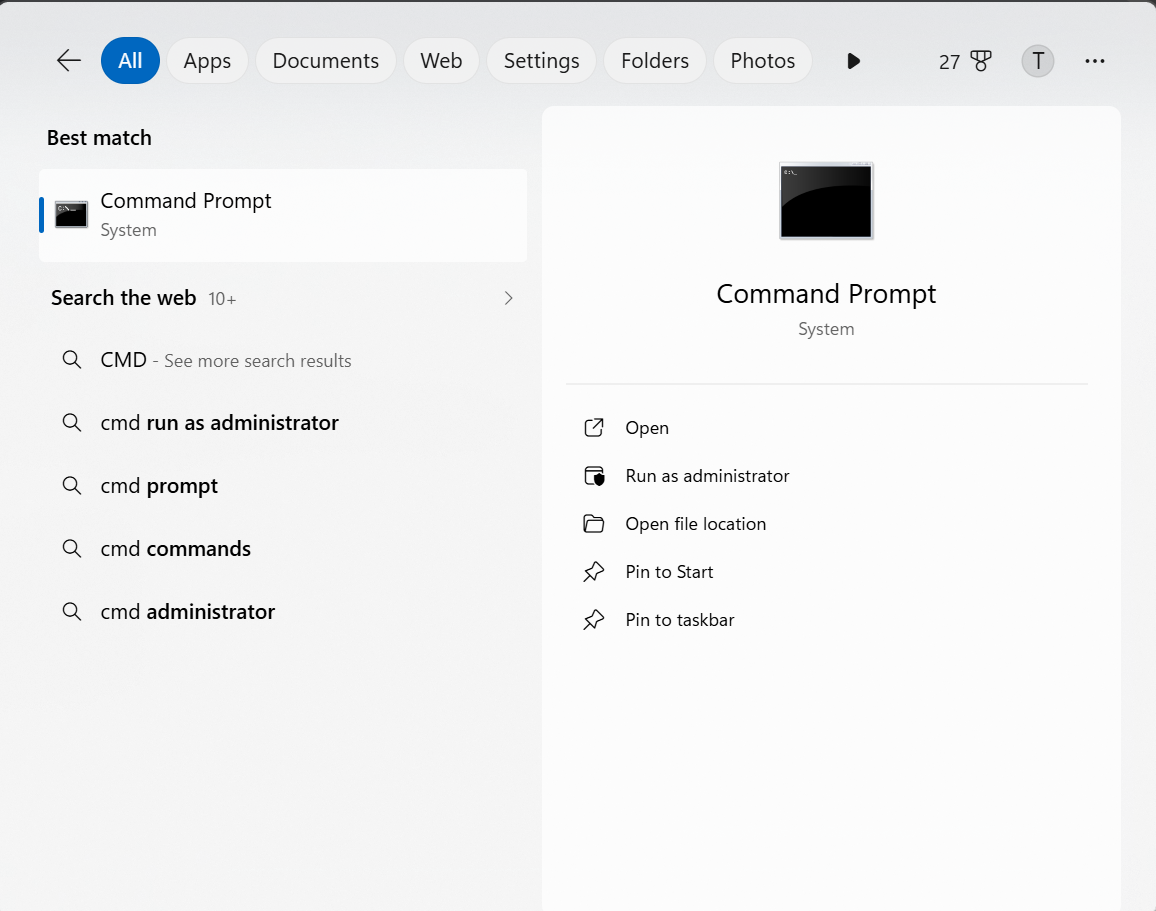Click System label under preview title

[826, 329]
